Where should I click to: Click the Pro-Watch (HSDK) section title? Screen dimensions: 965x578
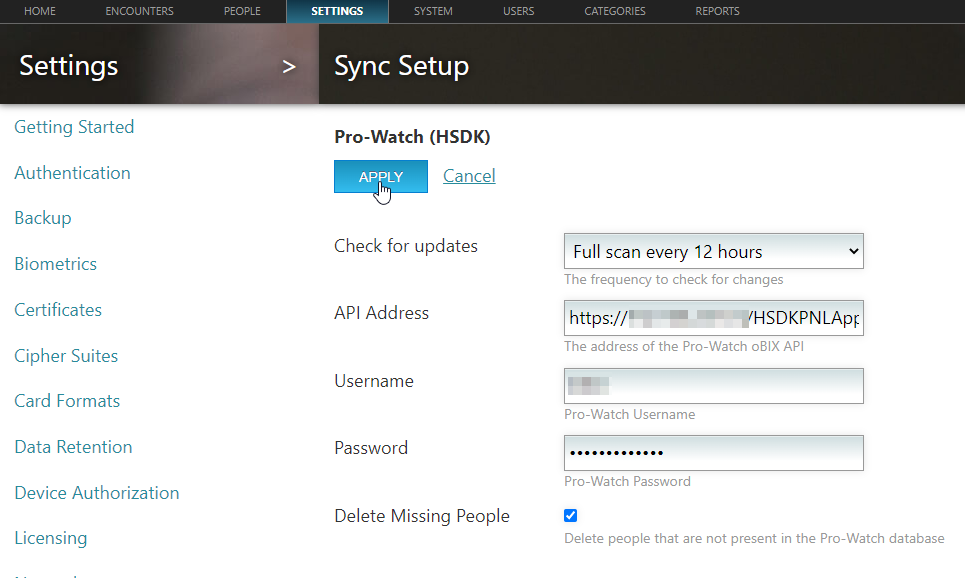tap(412, 137)
